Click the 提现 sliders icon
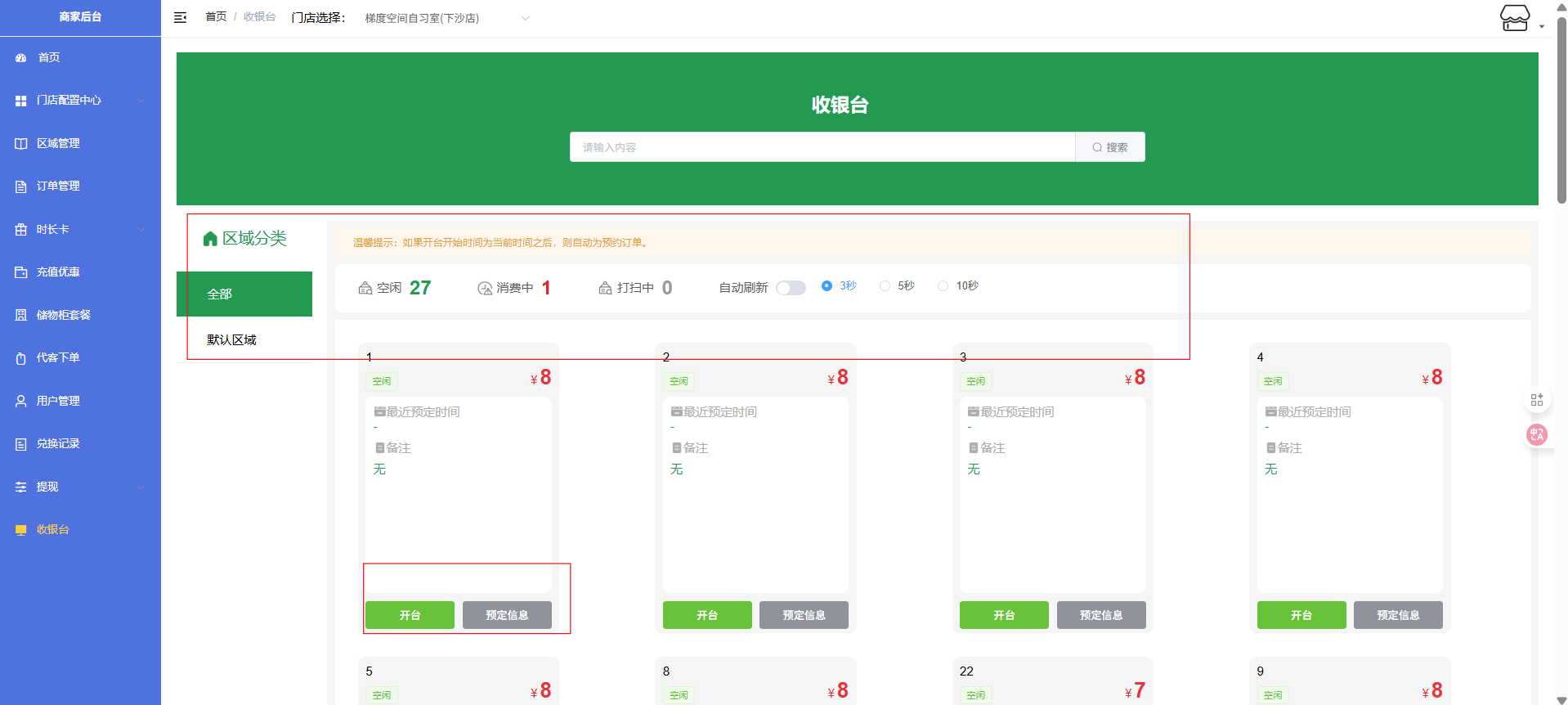Image resolution: width=1568 pixels, height=705 pixels. [21, 487]
